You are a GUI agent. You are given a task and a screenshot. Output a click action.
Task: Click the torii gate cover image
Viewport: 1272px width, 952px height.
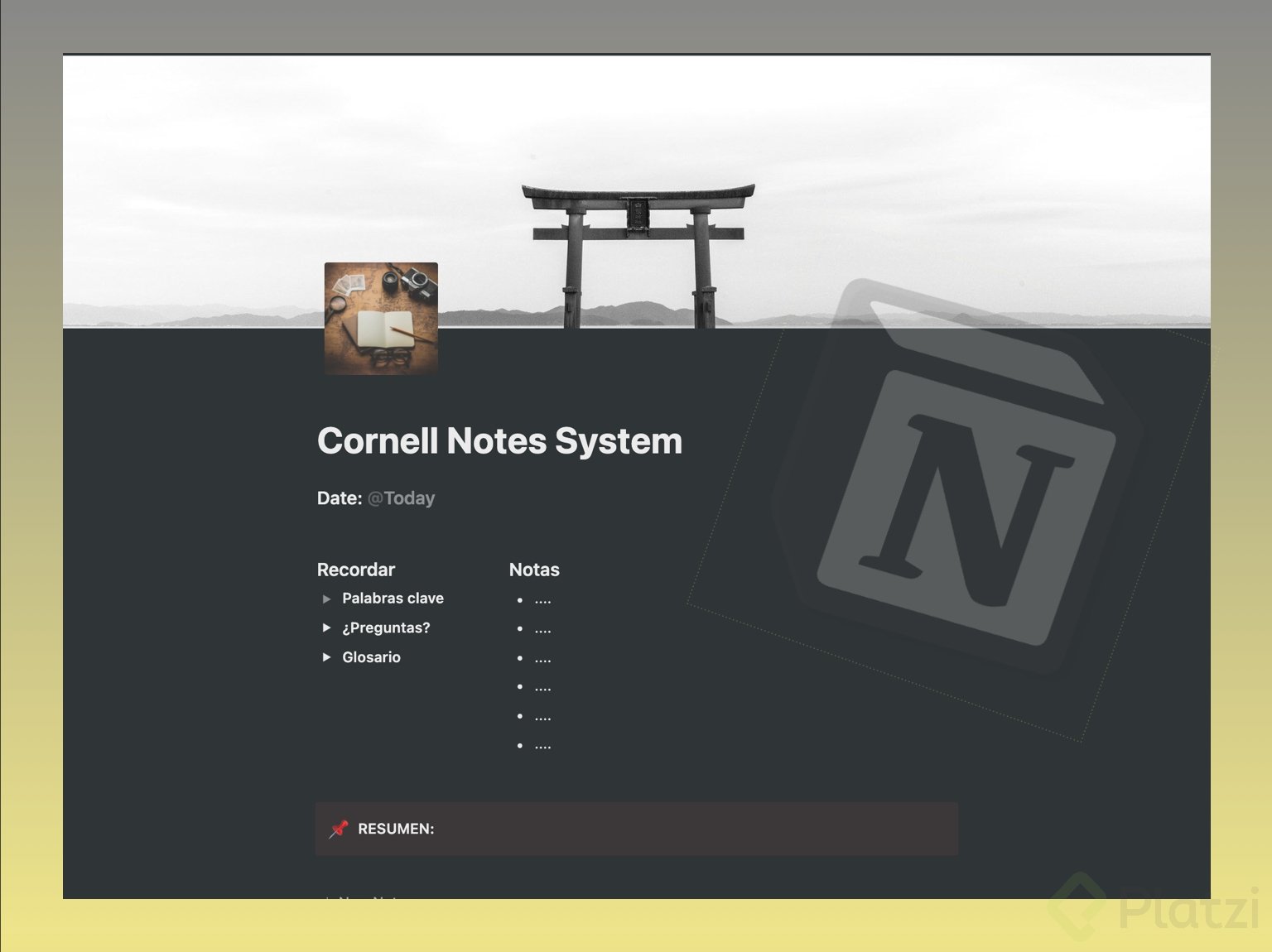point(637,191)
